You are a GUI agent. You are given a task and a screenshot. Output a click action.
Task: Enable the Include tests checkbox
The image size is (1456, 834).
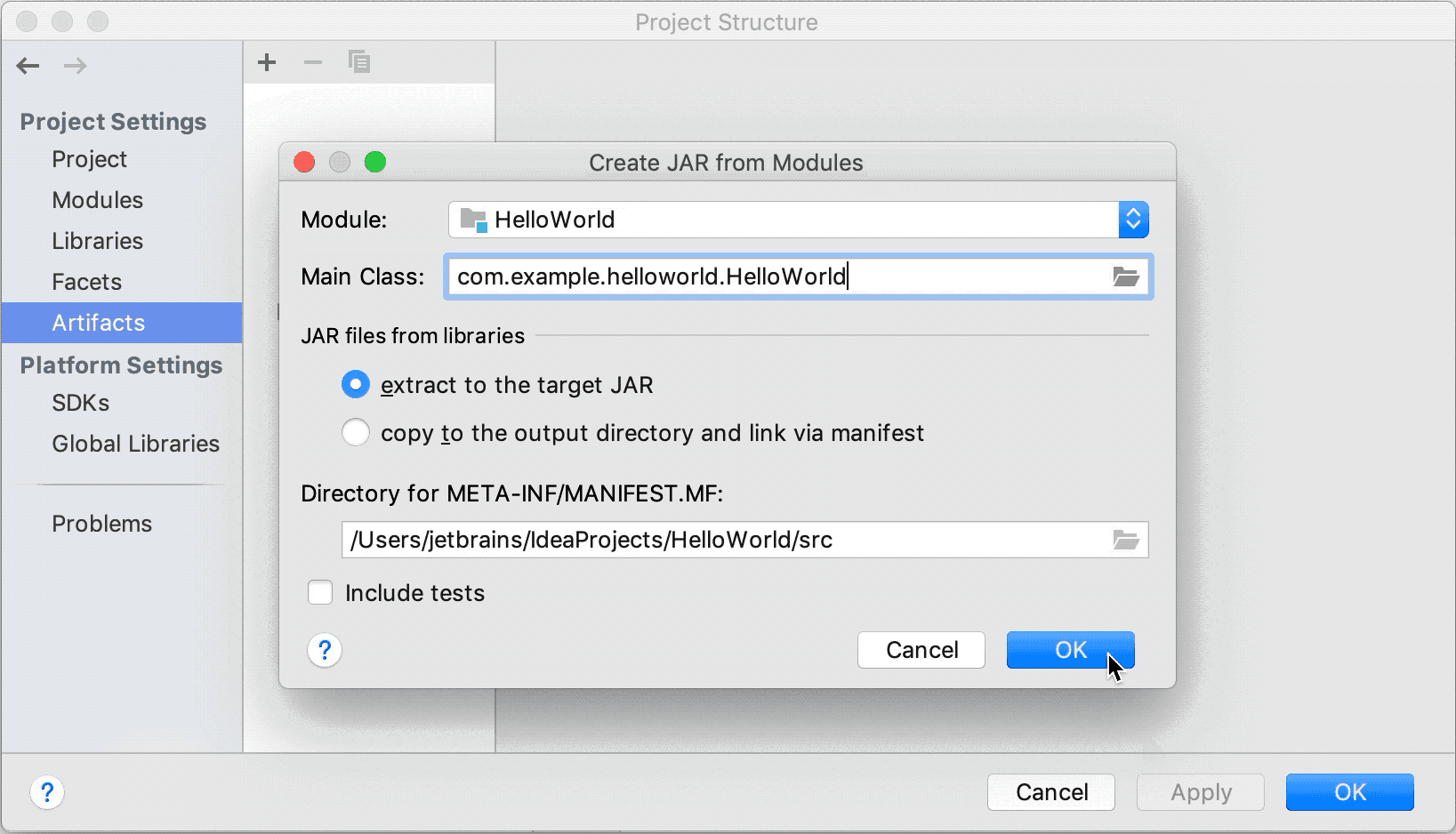pyautogui.click(x=320, y=593)
